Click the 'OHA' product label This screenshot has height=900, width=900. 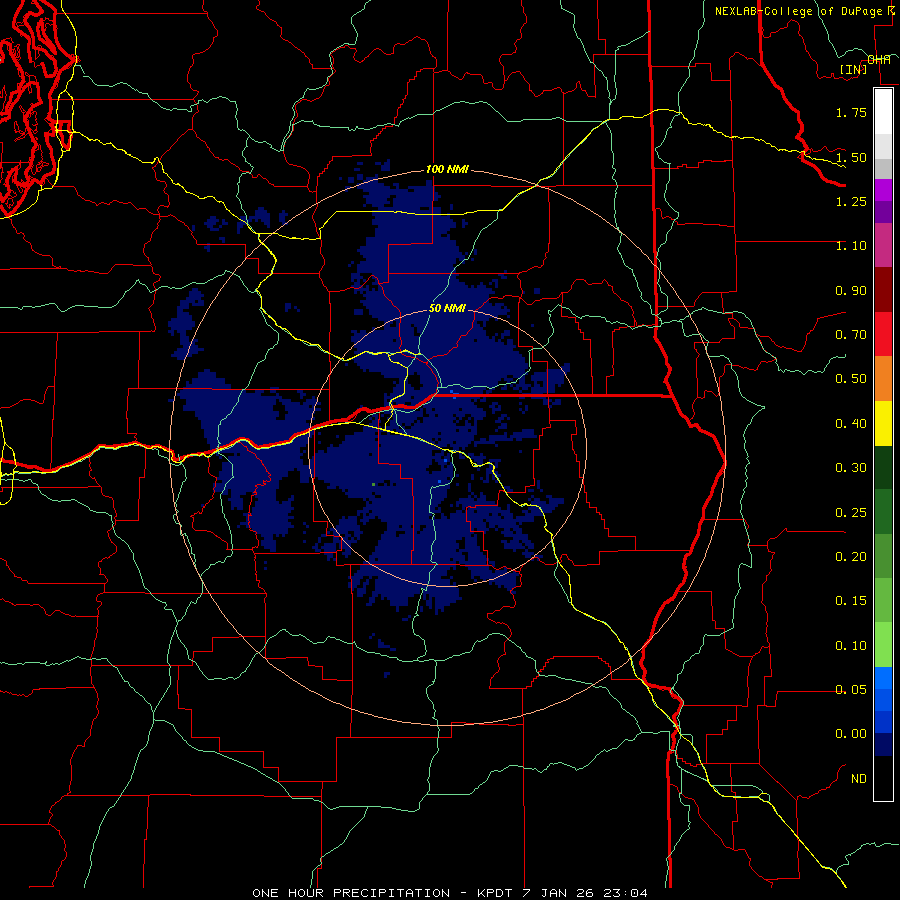(x=879, y=60)
